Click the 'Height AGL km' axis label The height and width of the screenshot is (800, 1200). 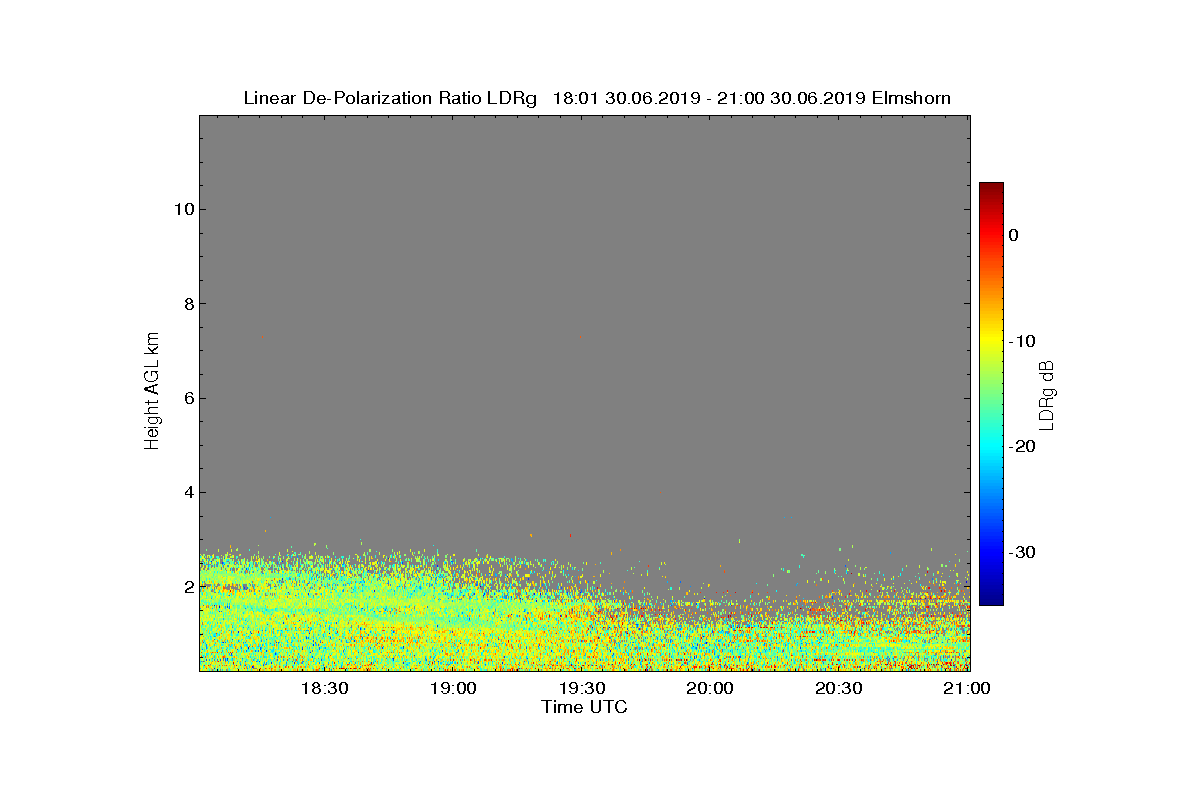point(153,391)
